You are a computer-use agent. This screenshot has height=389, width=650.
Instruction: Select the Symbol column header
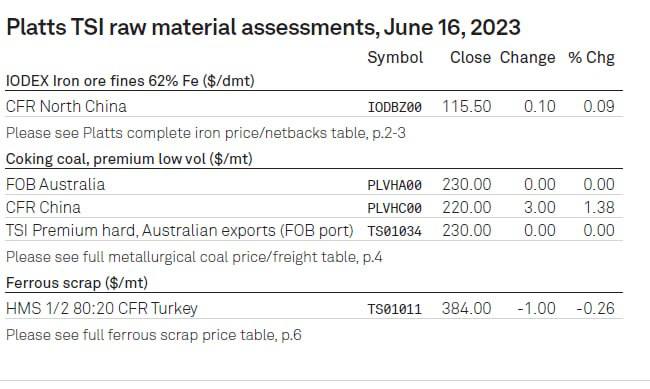pos(395,58)
